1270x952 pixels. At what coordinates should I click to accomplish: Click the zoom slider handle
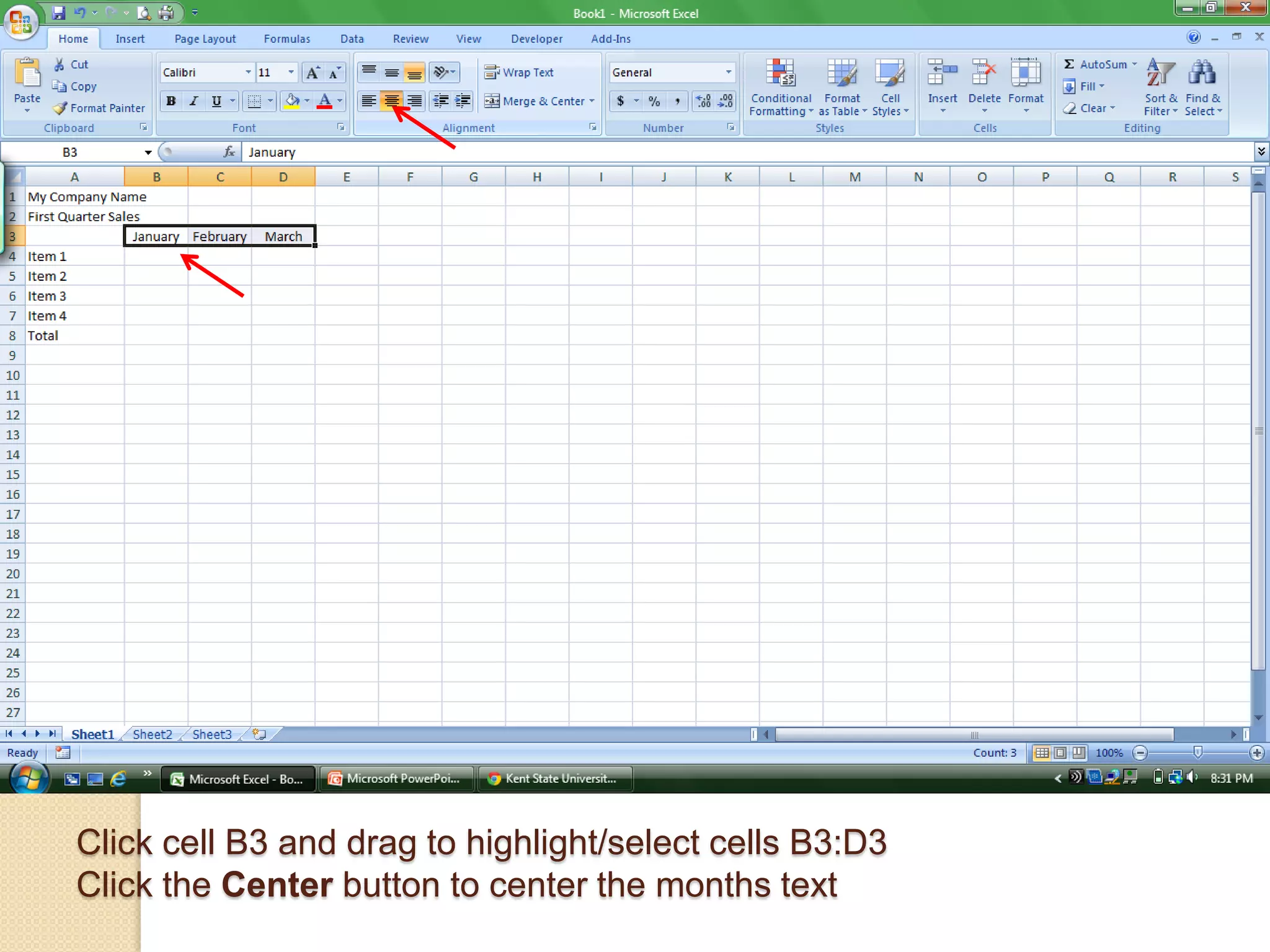pyautogui.click(x=1197, y=752)
